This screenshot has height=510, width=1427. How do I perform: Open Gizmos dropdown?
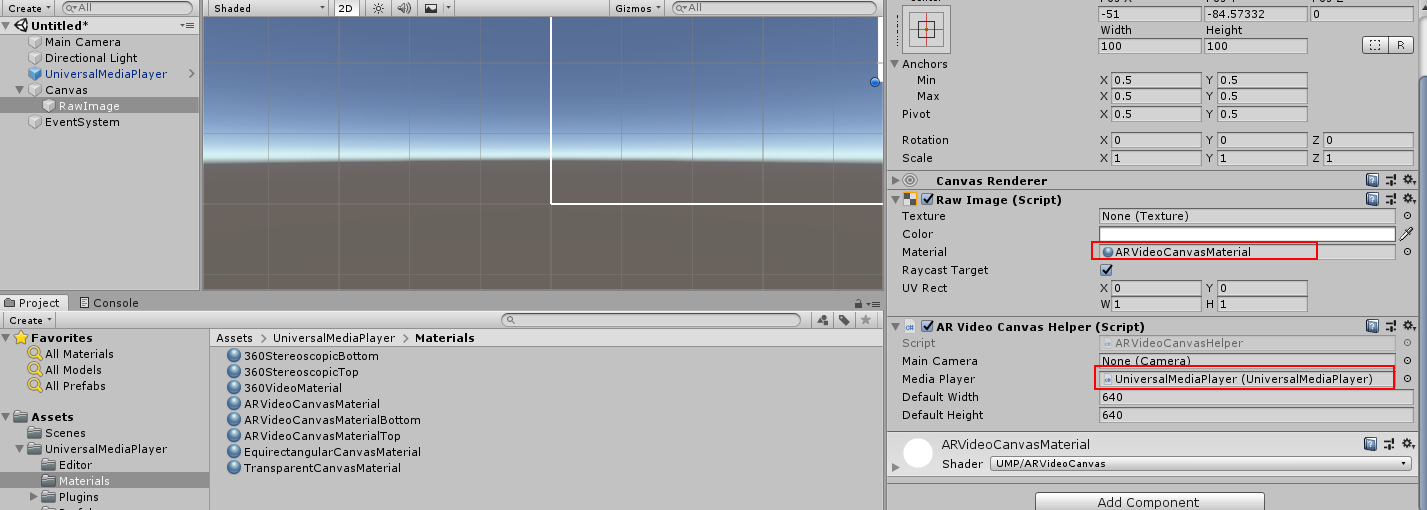637,8
